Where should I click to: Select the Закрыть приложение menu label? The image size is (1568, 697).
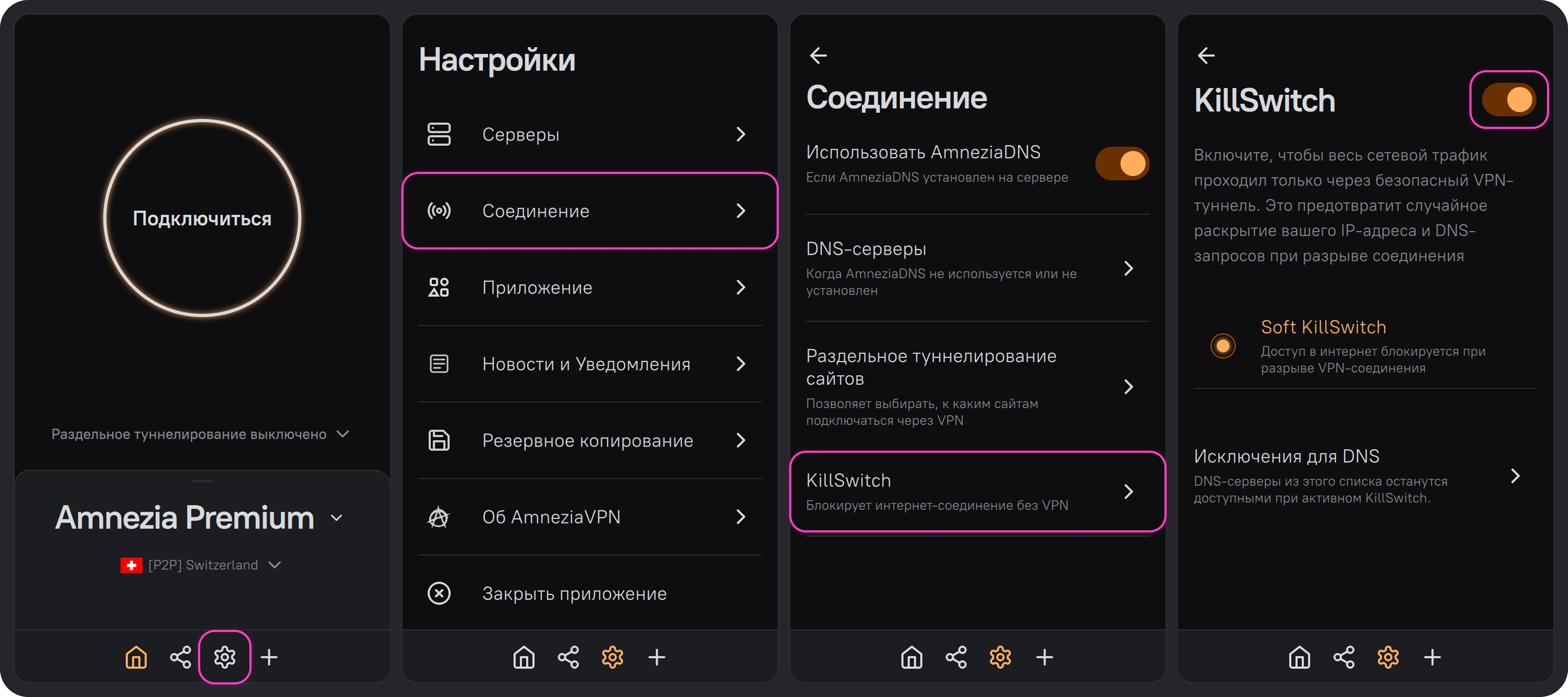575,594
